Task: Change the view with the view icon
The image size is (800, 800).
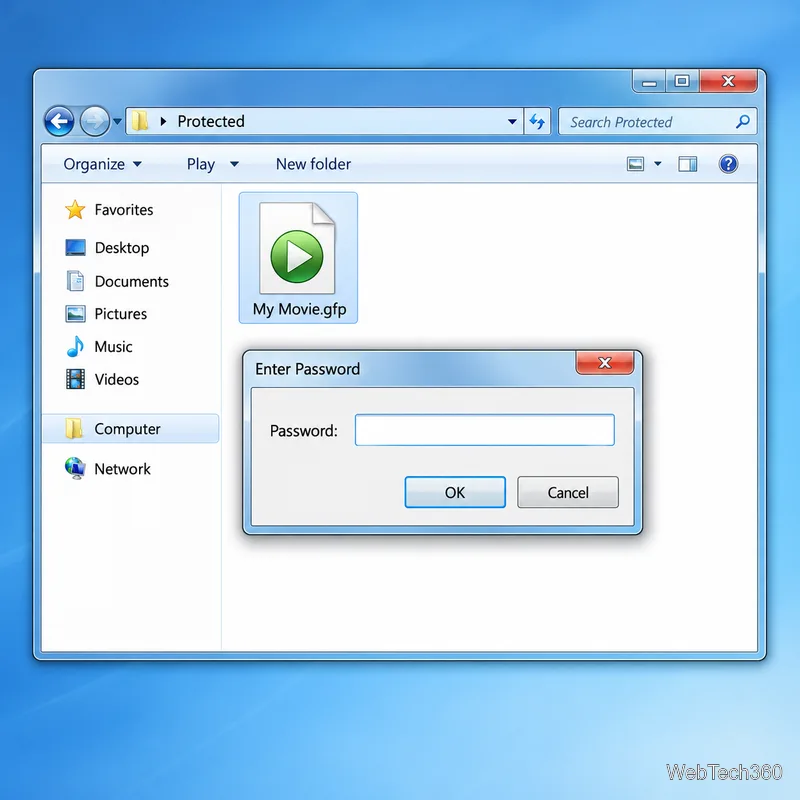Action: pos(635,164)
